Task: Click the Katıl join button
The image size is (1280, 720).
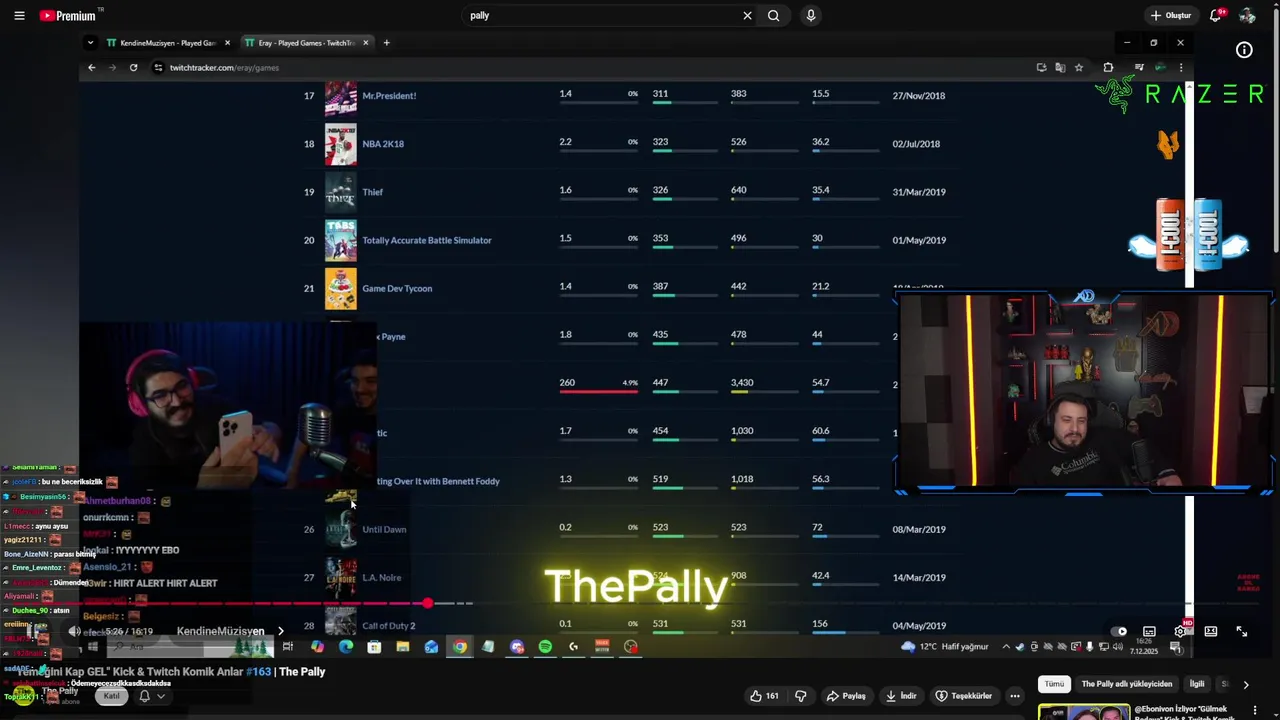Action: tap(112, 696)
